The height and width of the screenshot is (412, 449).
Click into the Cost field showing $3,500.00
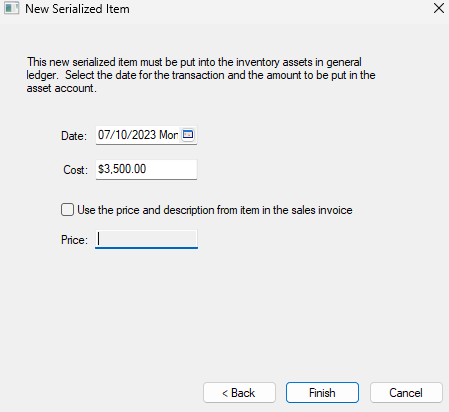tap(146, 169)
